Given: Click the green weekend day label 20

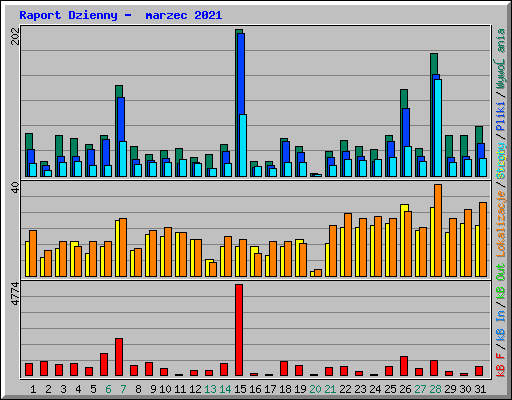Looking at the screenshot, I should point(315,389).
